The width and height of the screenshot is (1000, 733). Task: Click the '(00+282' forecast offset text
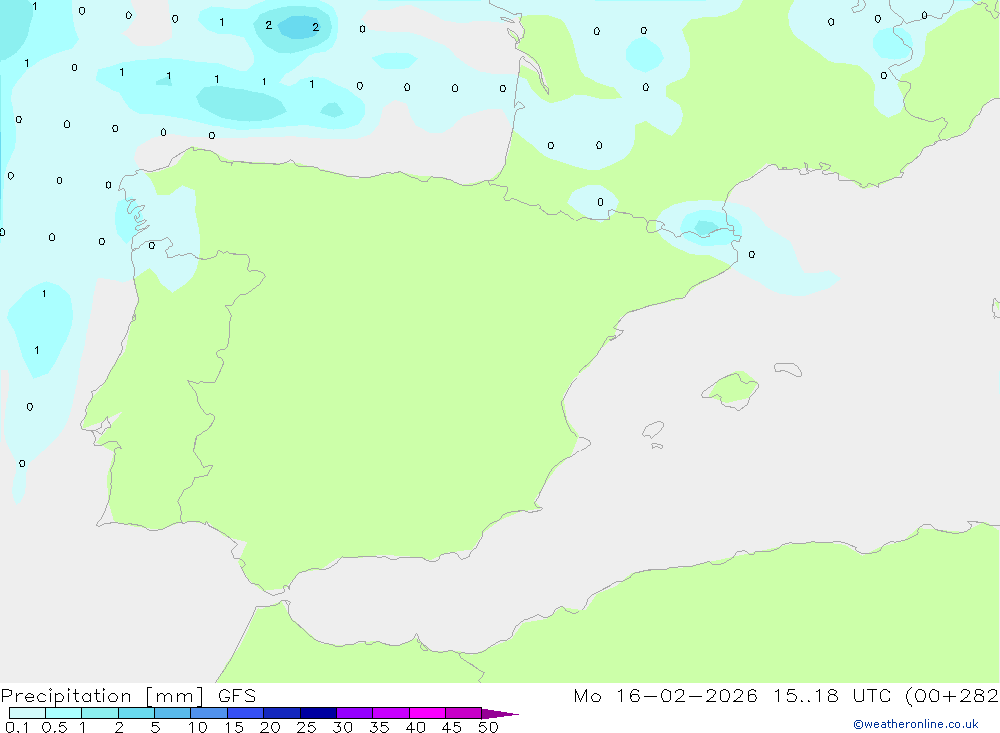pyautogui.click(x=952, y=696)
